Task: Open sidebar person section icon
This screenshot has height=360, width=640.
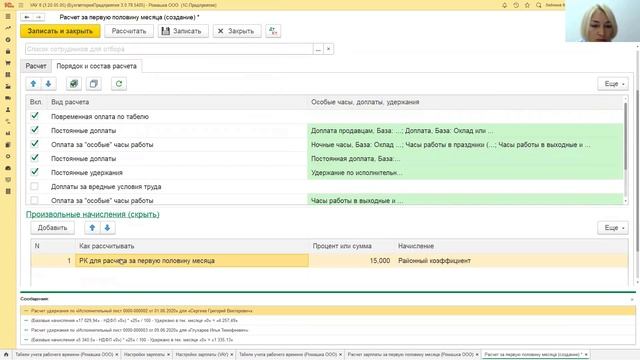Action: coord(8,110)
